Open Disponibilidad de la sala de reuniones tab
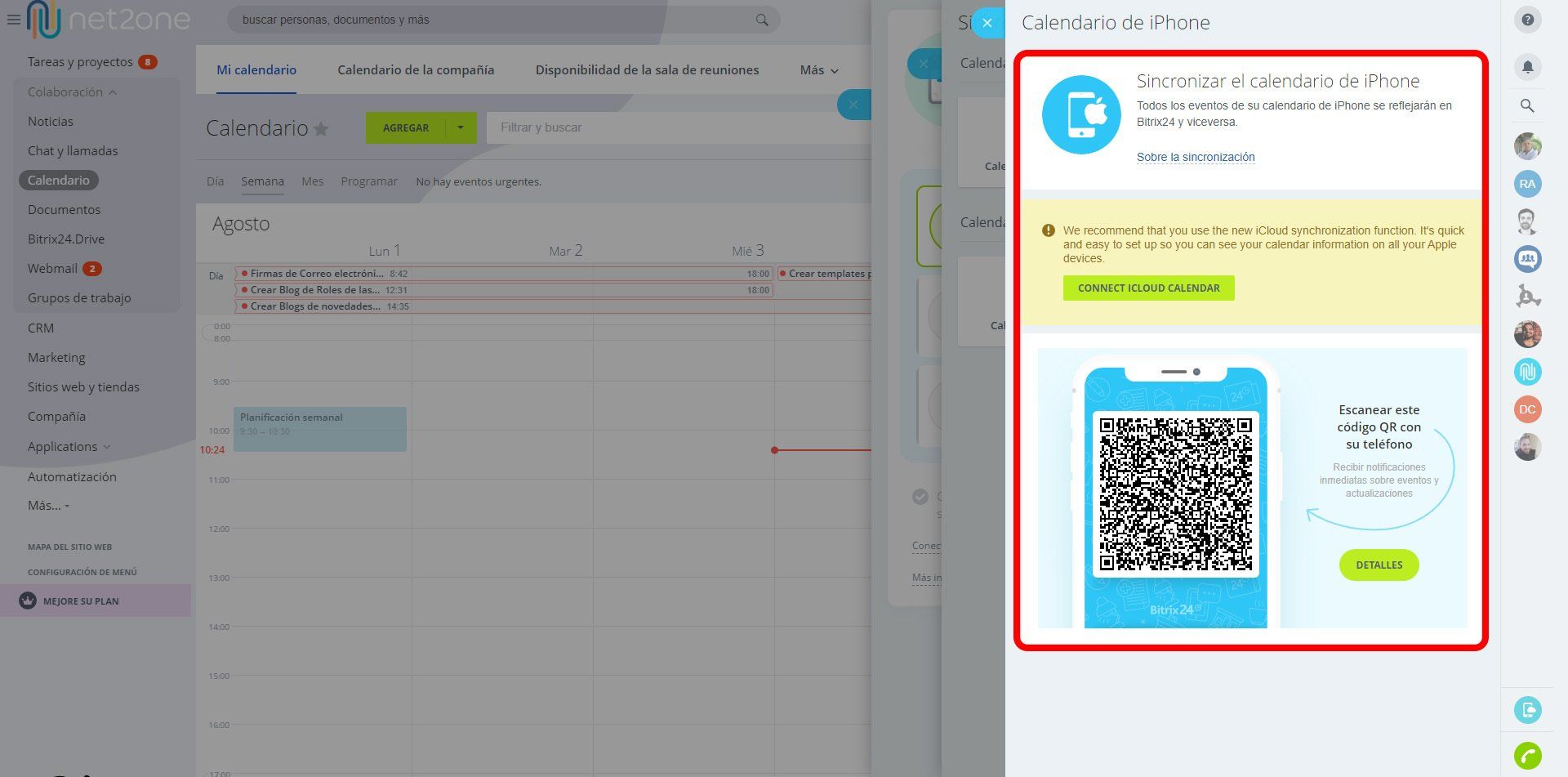Image resolution: width=1568 pixels, height=777 pixels. pyautogui.click(x=647, y=70)
